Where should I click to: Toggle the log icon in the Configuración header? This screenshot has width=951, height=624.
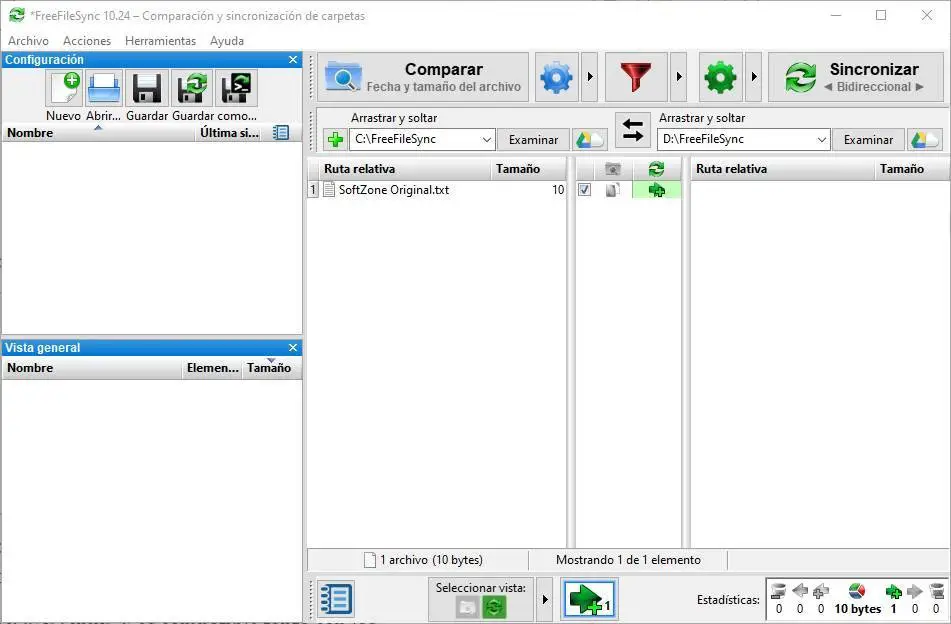pos(281,133)
